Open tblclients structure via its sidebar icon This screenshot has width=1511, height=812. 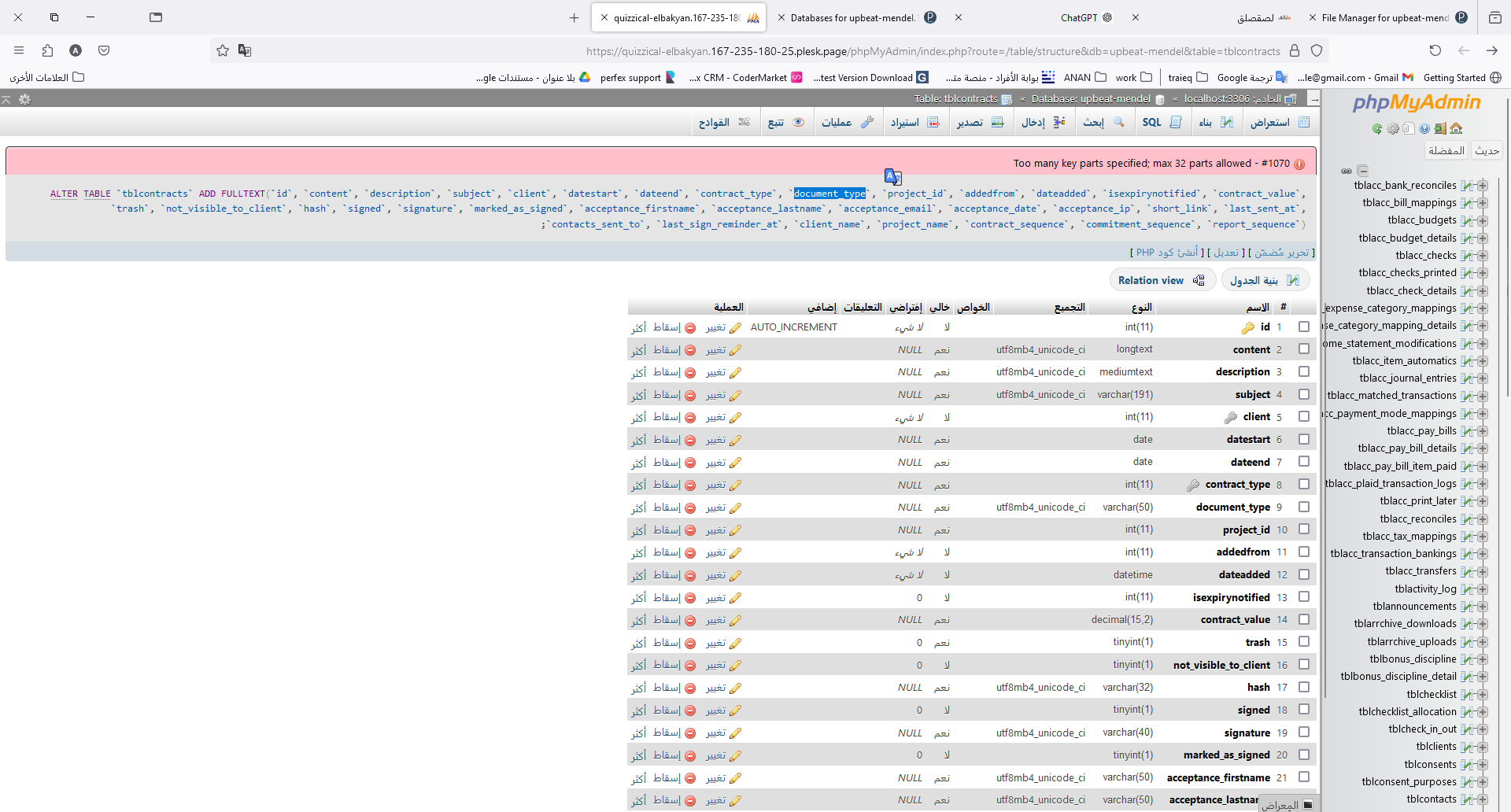click(x=1467, y=747)
